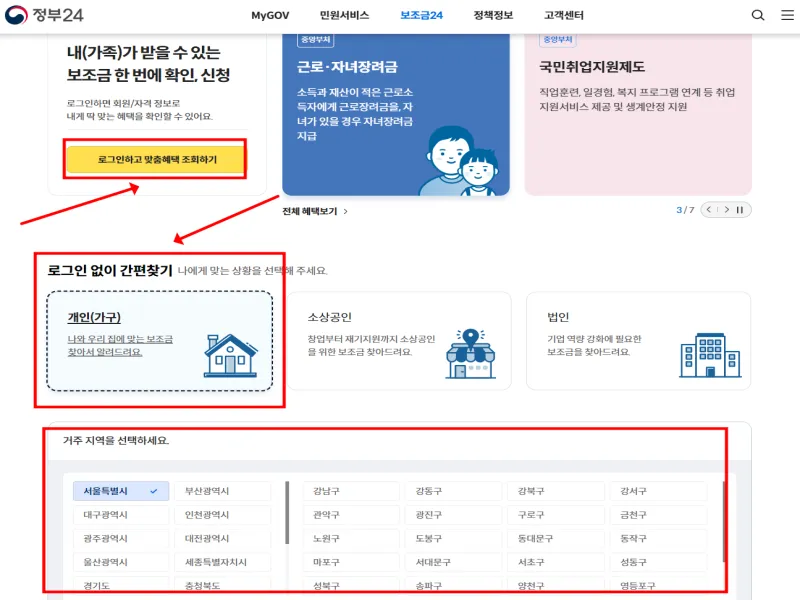The height and width of the screenshot is (600, 800).
Task: Pause the benefit carousel autoplay
Action: [x=742, y=210]
